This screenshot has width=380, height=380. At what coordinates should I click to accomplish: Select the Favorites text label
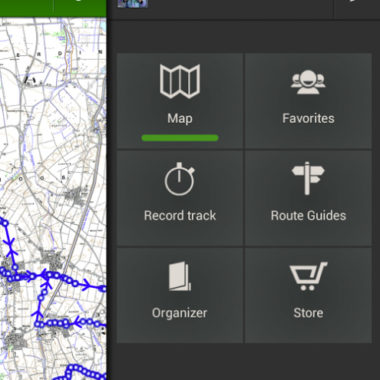308,118
